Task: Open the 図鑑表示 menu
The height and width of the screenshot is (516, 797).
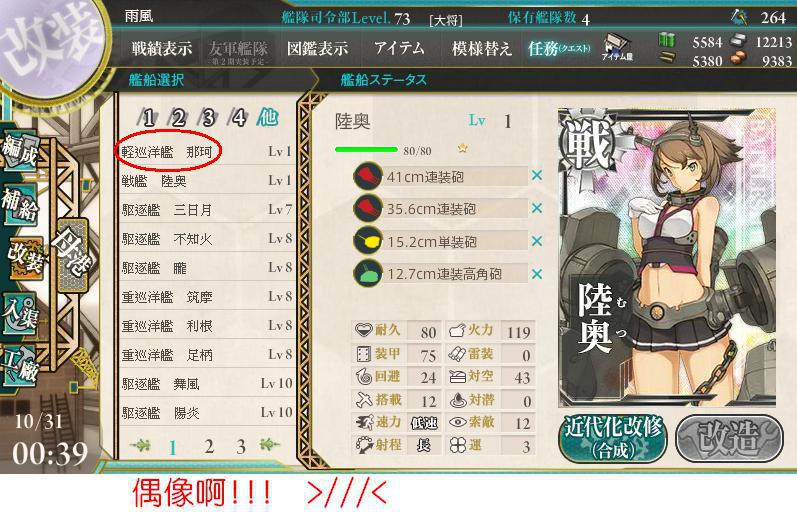Action: pos(318,49)
